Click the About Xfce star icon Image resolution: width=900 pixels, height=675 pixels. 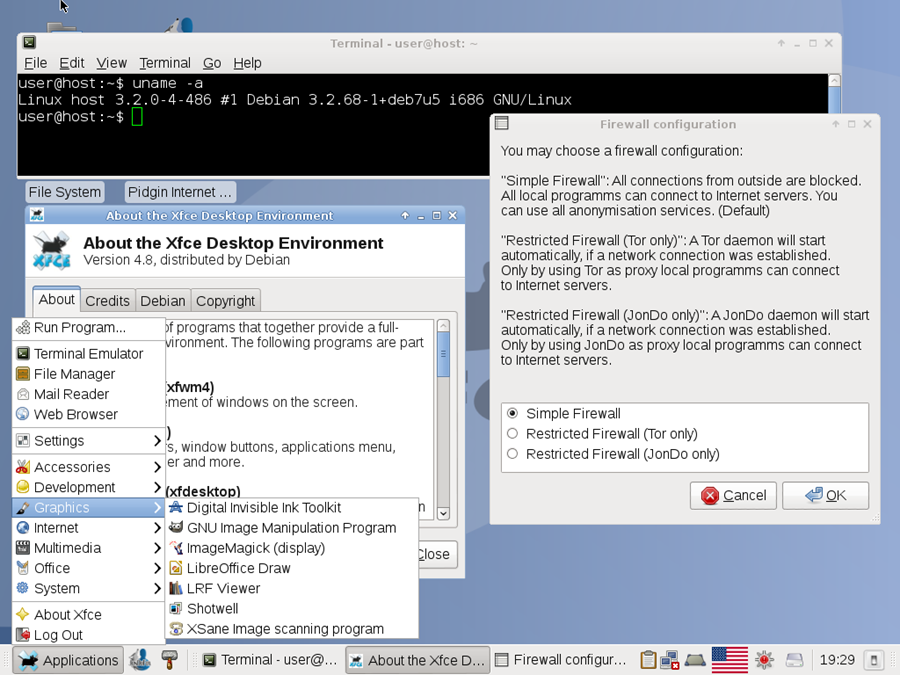click(22, 614)
